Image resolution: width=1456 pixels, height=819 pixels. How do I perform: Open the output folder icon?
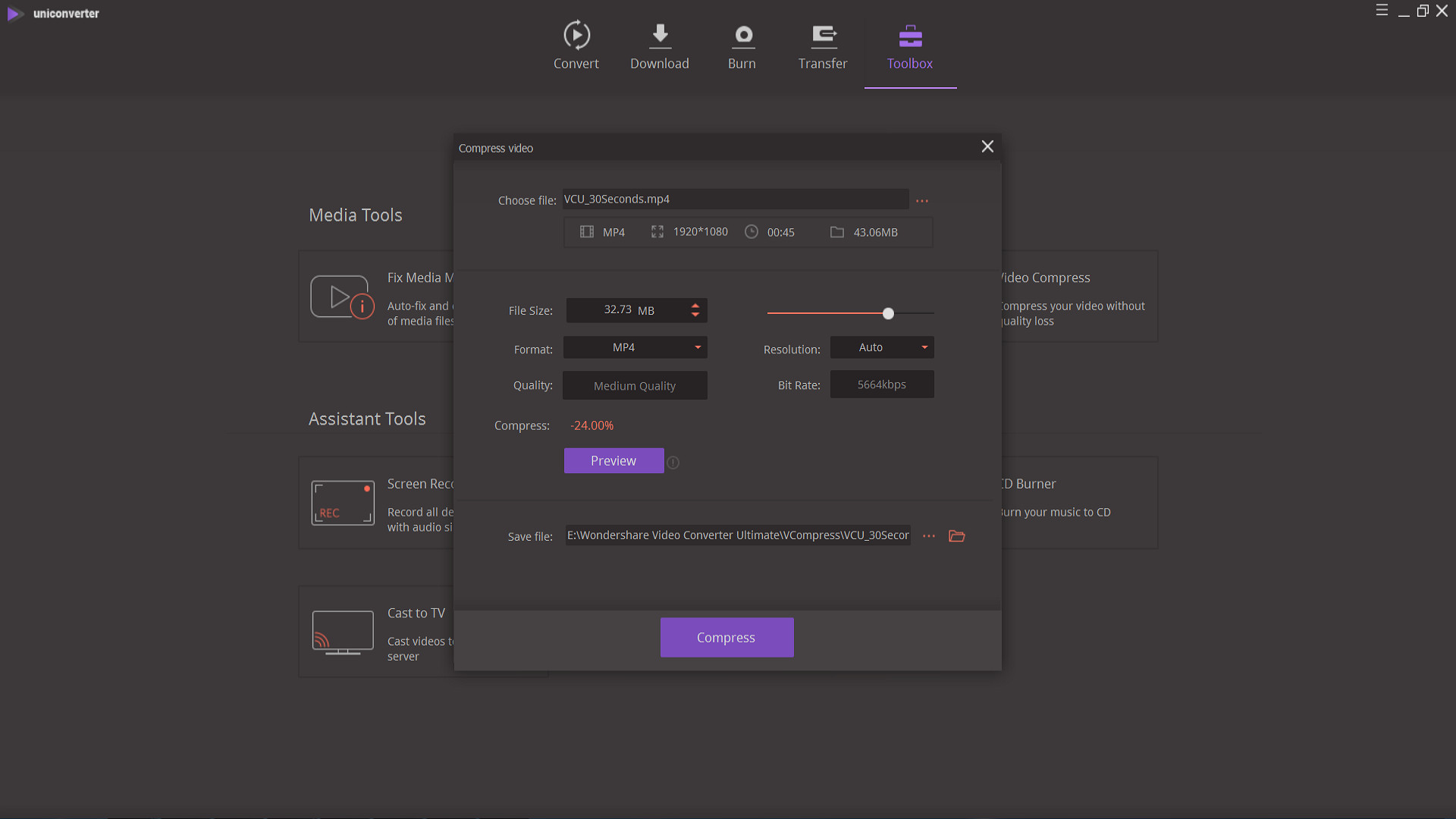pos(957,536)
